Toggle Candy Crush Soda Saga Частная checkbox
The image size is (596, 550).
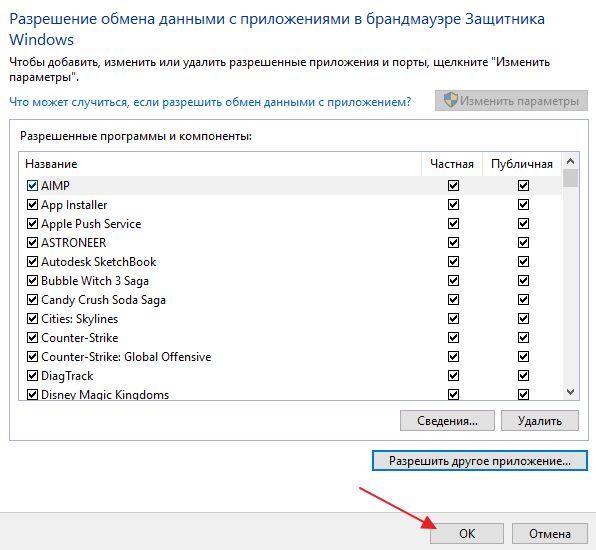tap(453, 300)
